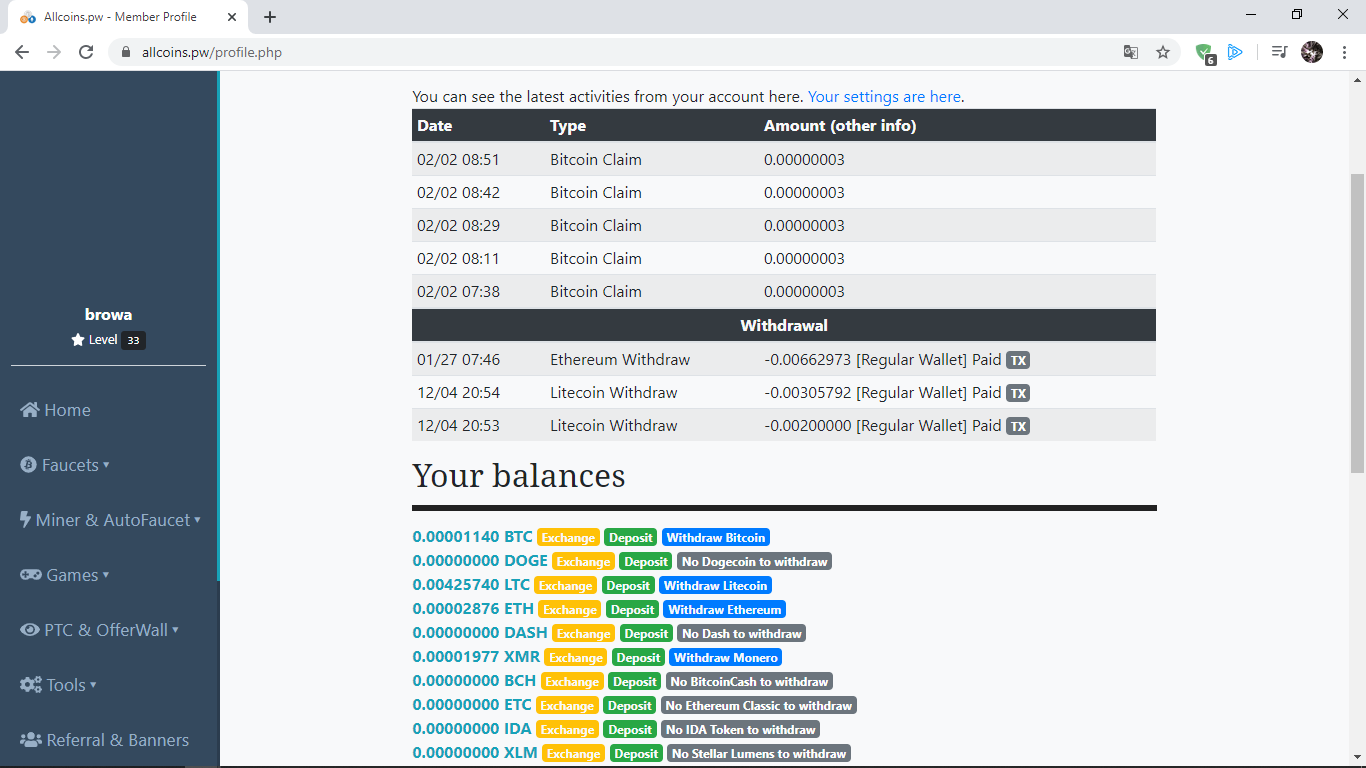
Task: Click Deposit button for XLM
Action: [636, 754]
